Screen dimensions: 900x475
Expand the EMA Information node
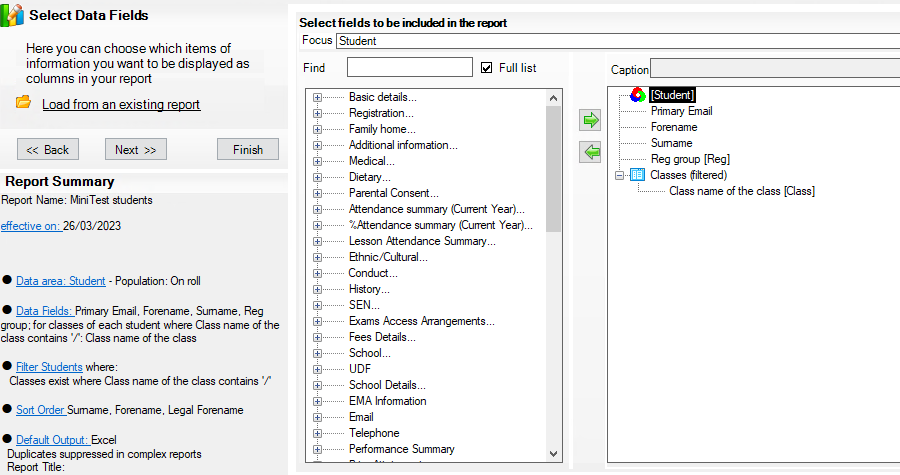317,402
